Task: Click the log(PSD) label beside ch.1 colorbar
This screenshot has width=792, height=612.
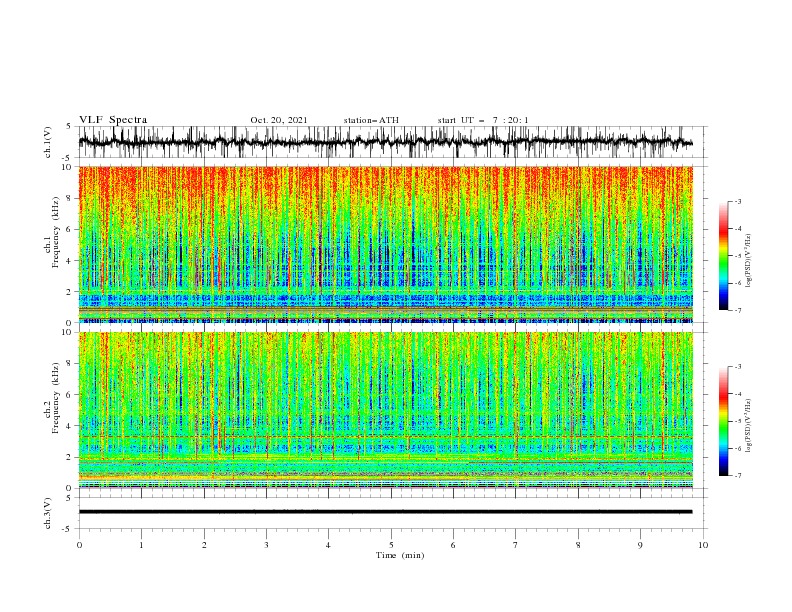Action: pos(749,261)
